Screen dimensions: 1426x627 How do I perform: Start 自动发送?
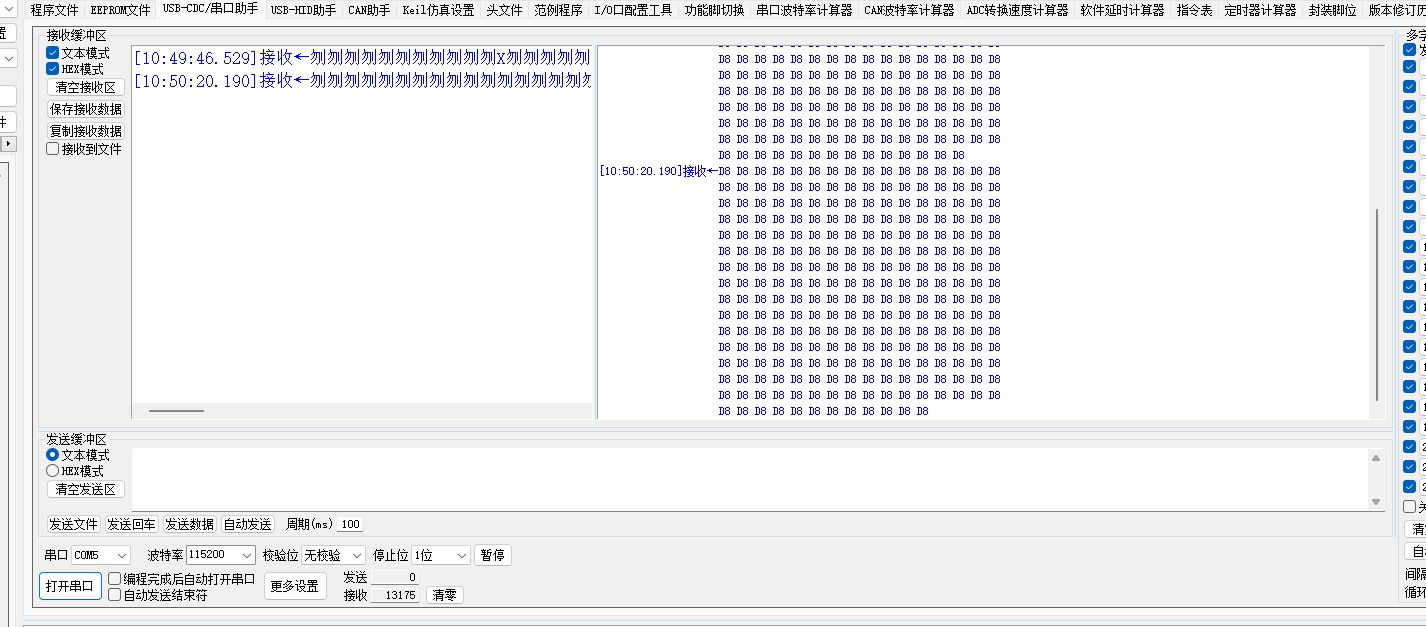[247, 524]
